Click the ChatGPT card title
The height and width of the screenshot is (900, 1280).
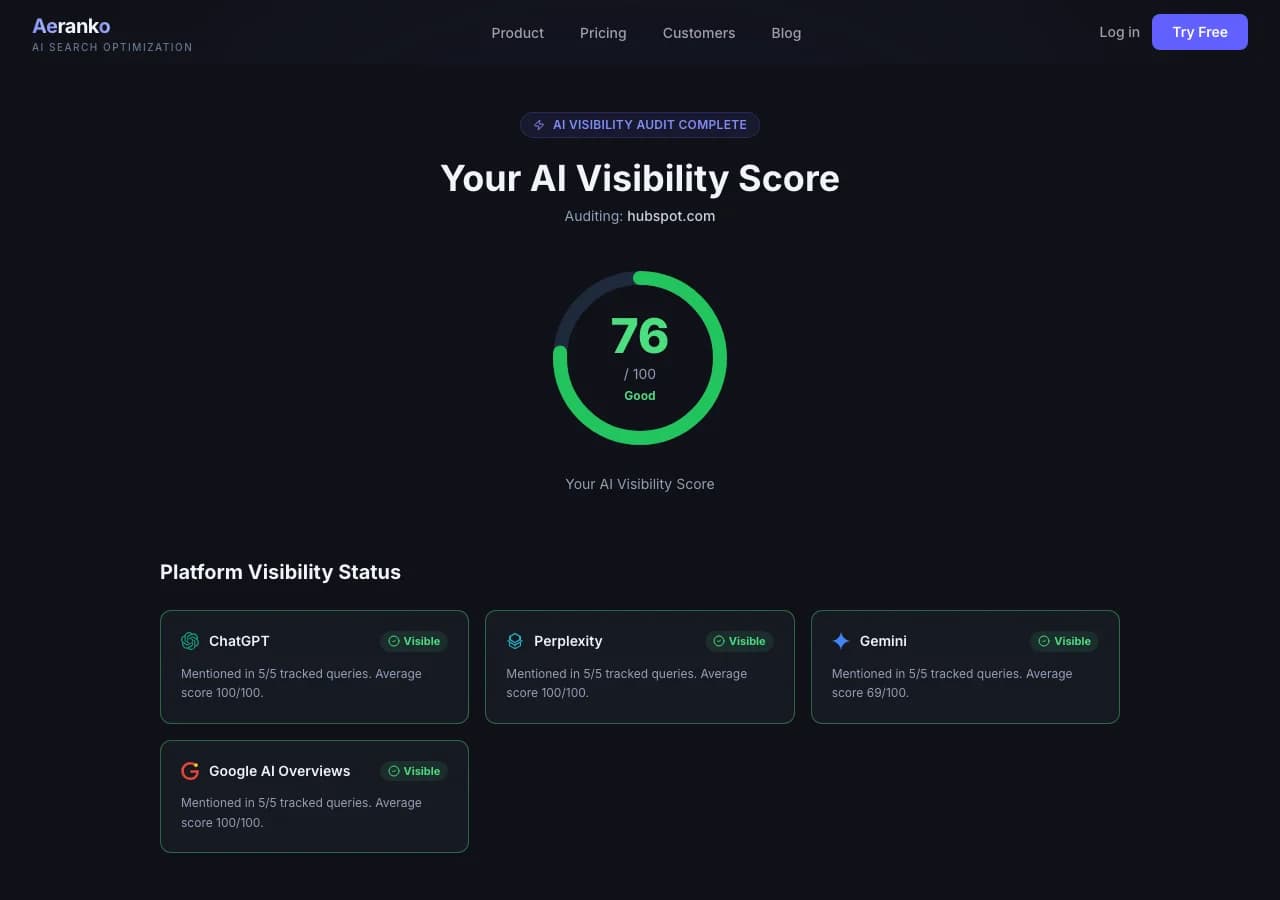[239, 641]
